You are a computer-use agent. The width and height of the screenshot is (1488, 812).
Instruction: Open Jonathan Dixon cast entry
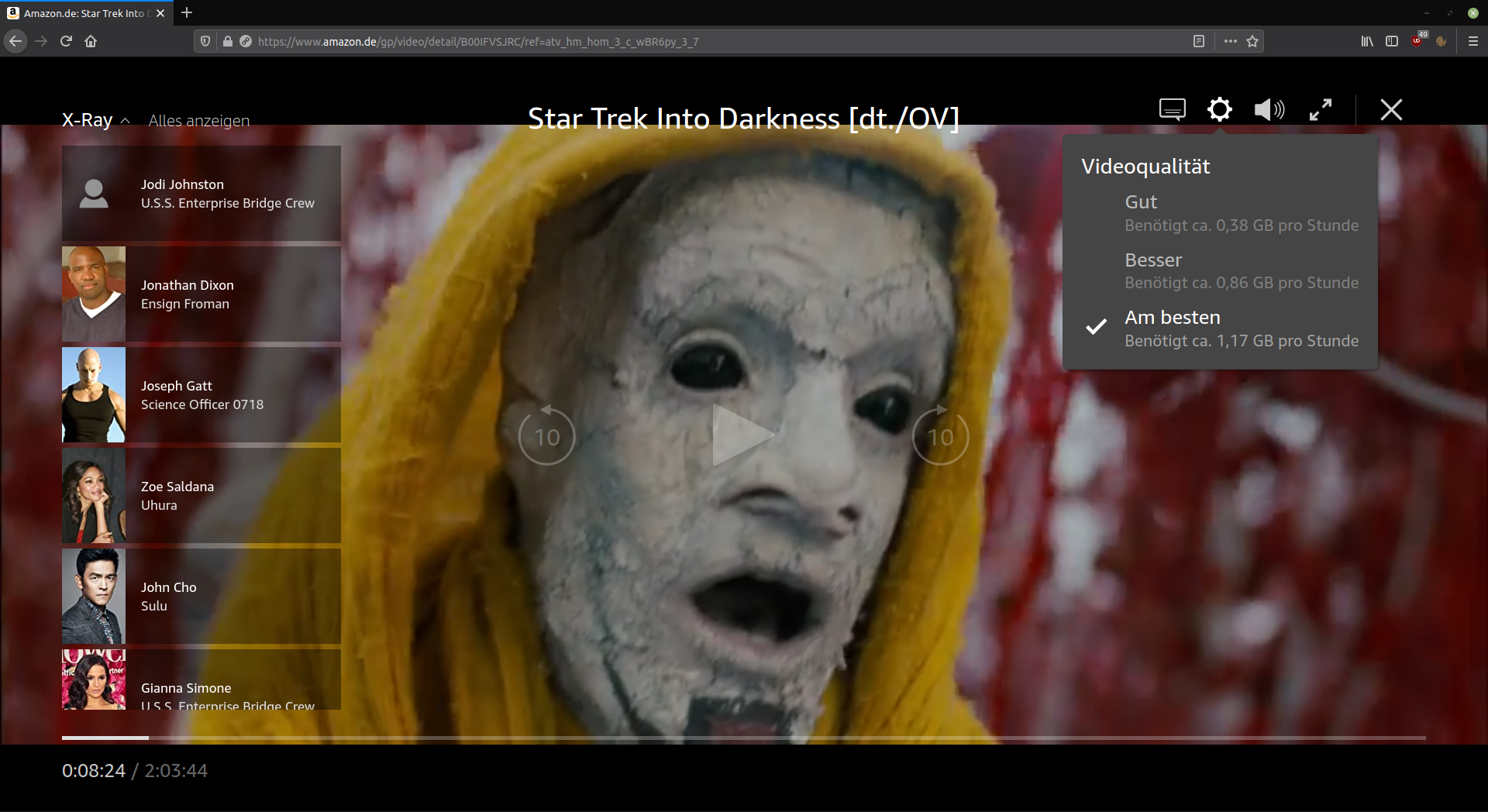[201, 294]
